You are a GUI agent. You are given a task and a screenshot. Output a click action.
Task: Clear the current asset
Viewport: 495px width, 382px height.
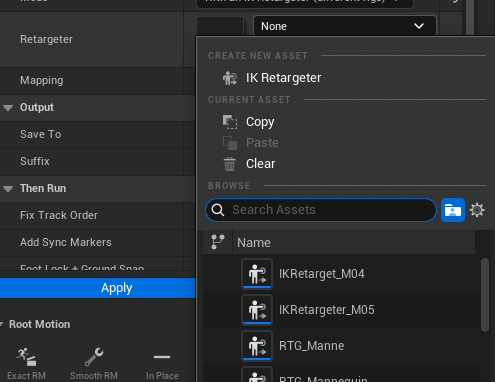[x=261, y=164]
